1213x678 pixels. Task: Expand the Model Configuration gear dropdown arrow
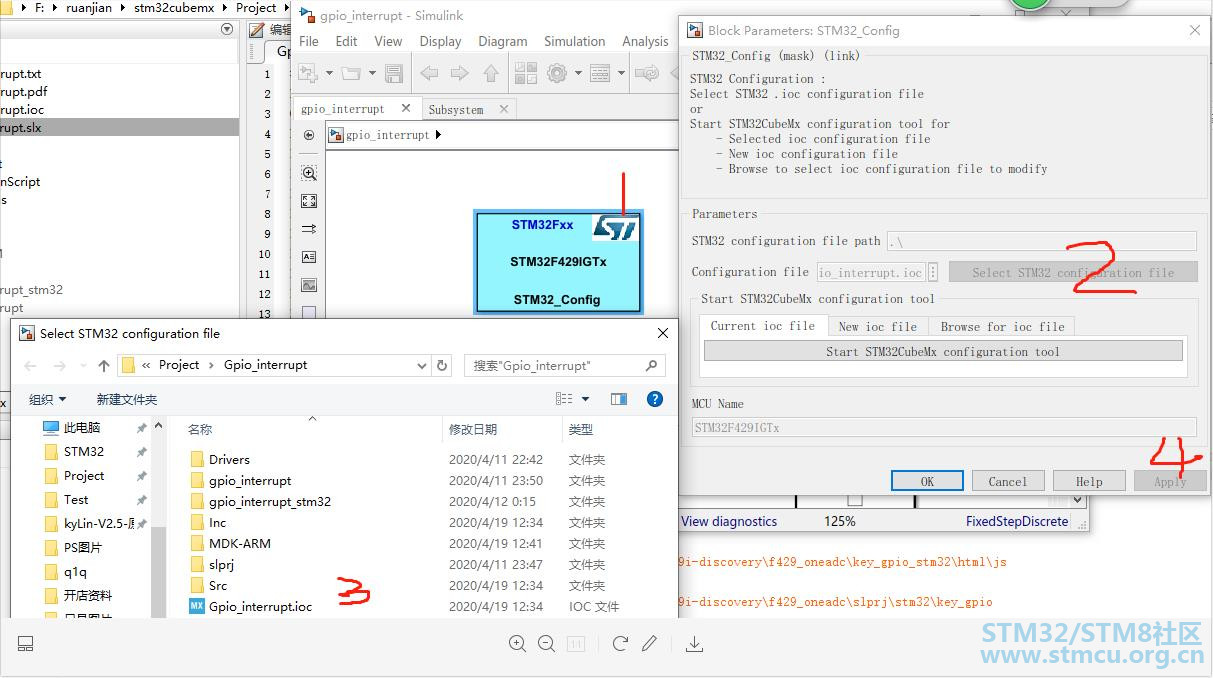(x=577, y=73)
